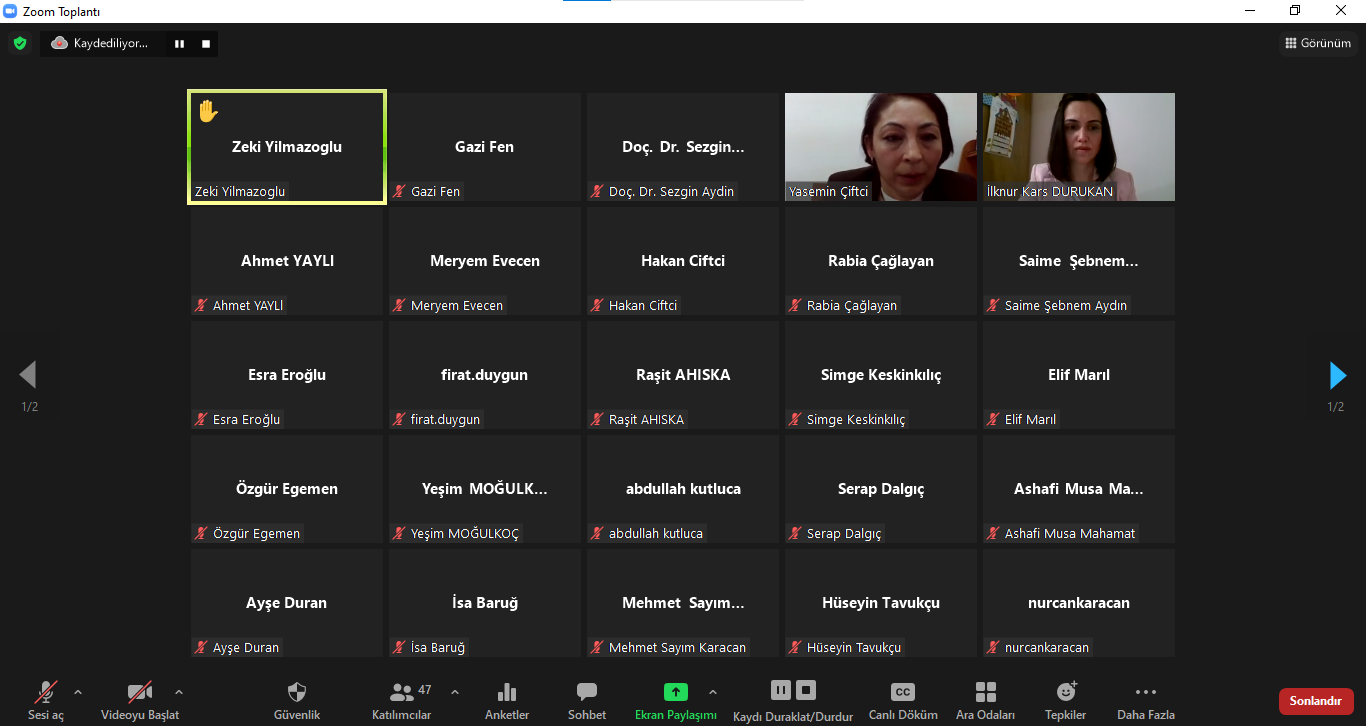Select Hüseyin Tavukçu participant tile
Image resolution: width=1366 pixels, height=726 pixels.
coord(881,603)
